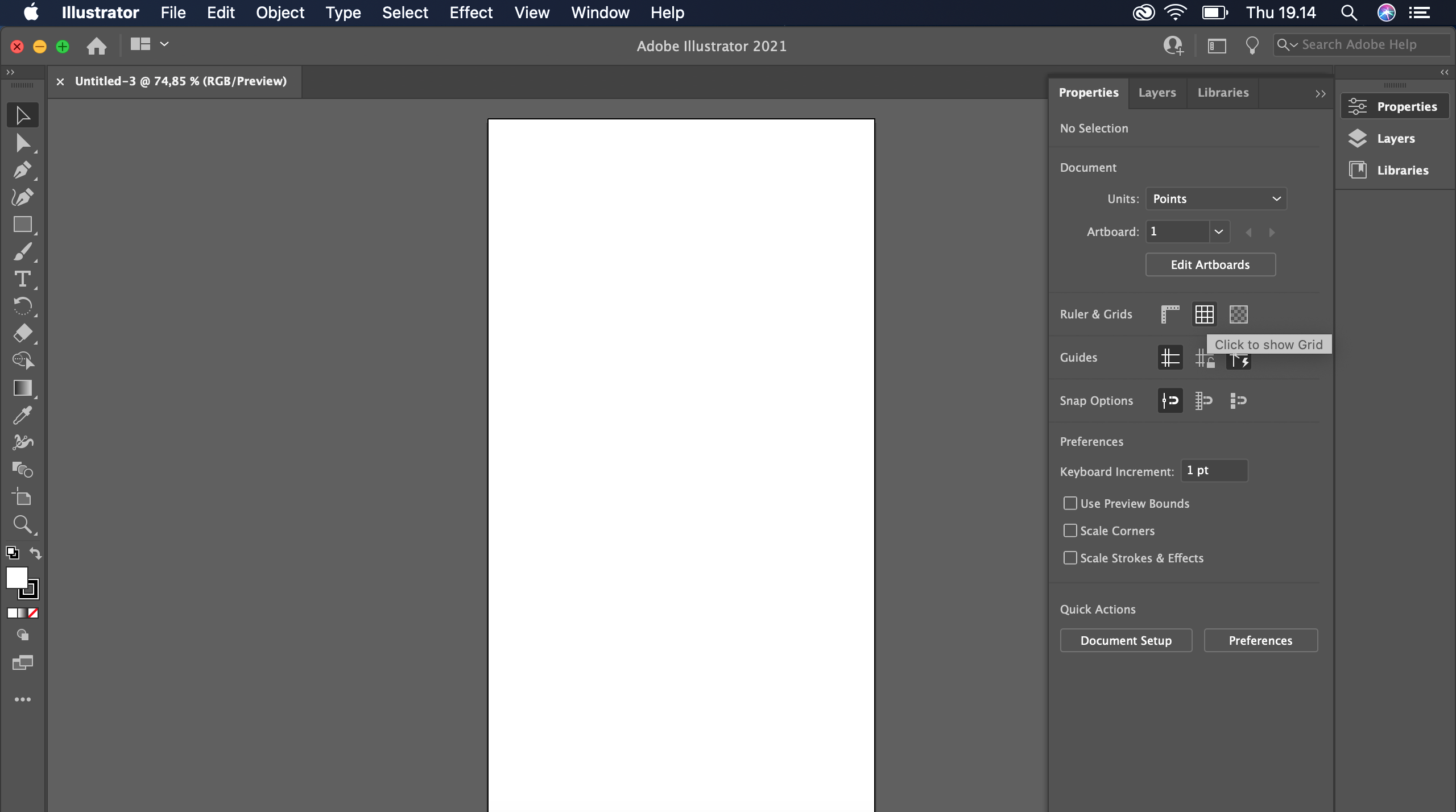Viewport: 1456px width, 812px height.
Task: Open Libraries icon in collapsed right dock
Action: pos(1358,170)
